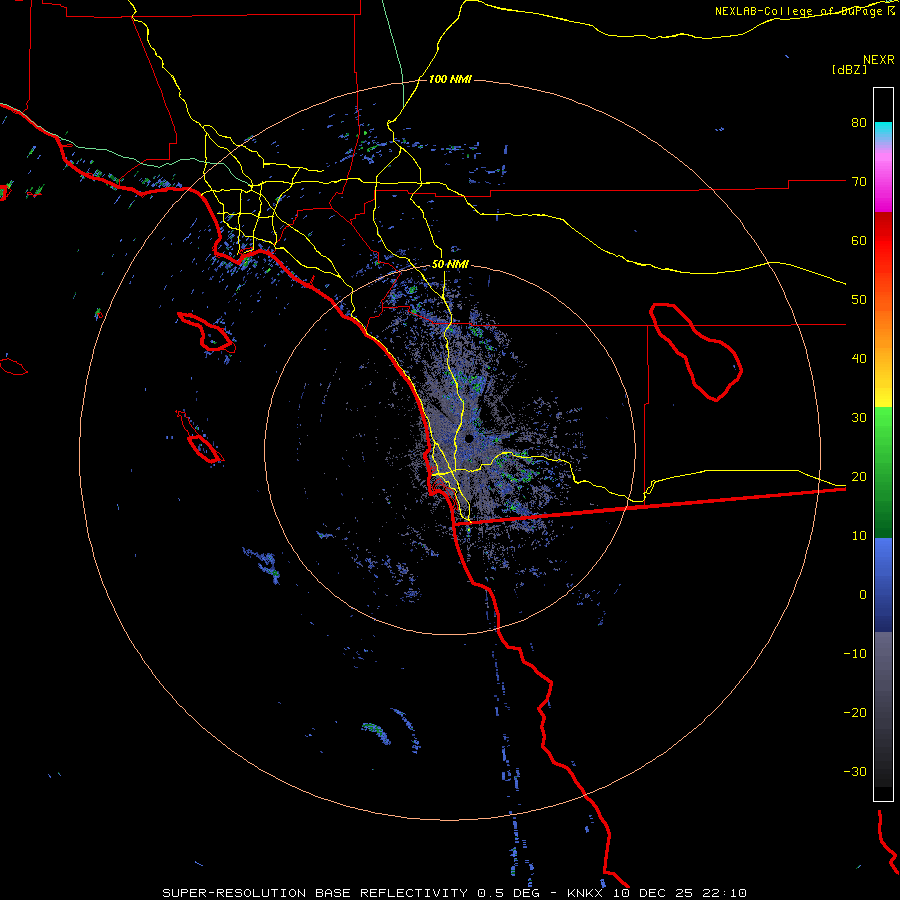Click the KNKX station ID in caption
This screenshot has width=900, height=900.
(585, 893)
